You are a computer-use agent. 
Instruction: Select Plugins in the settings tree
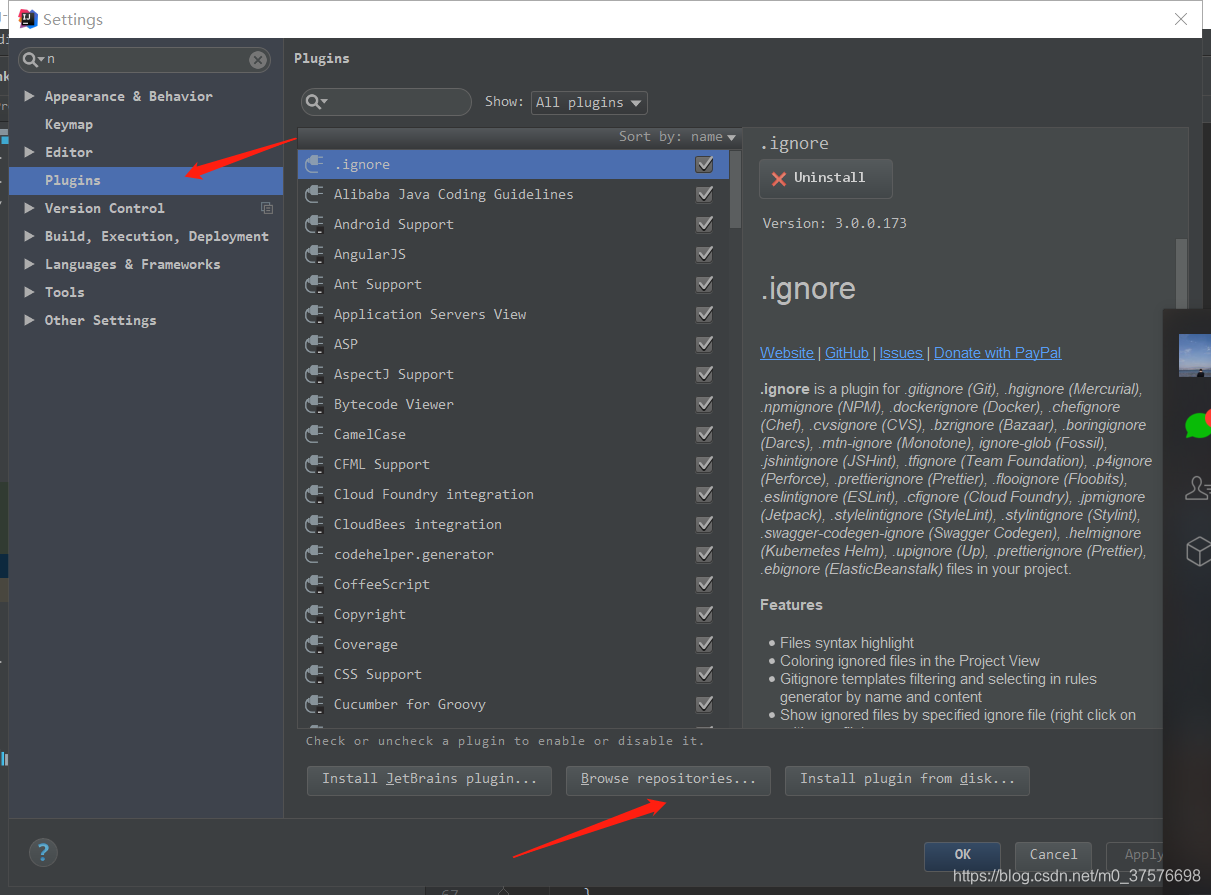tap(146, 180)
